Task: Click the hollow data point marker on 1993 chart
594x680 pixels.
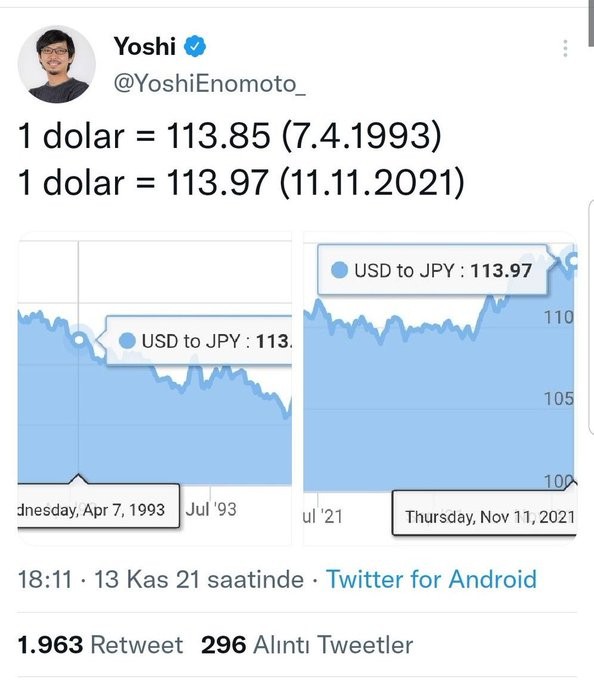Action: point(79,340)
